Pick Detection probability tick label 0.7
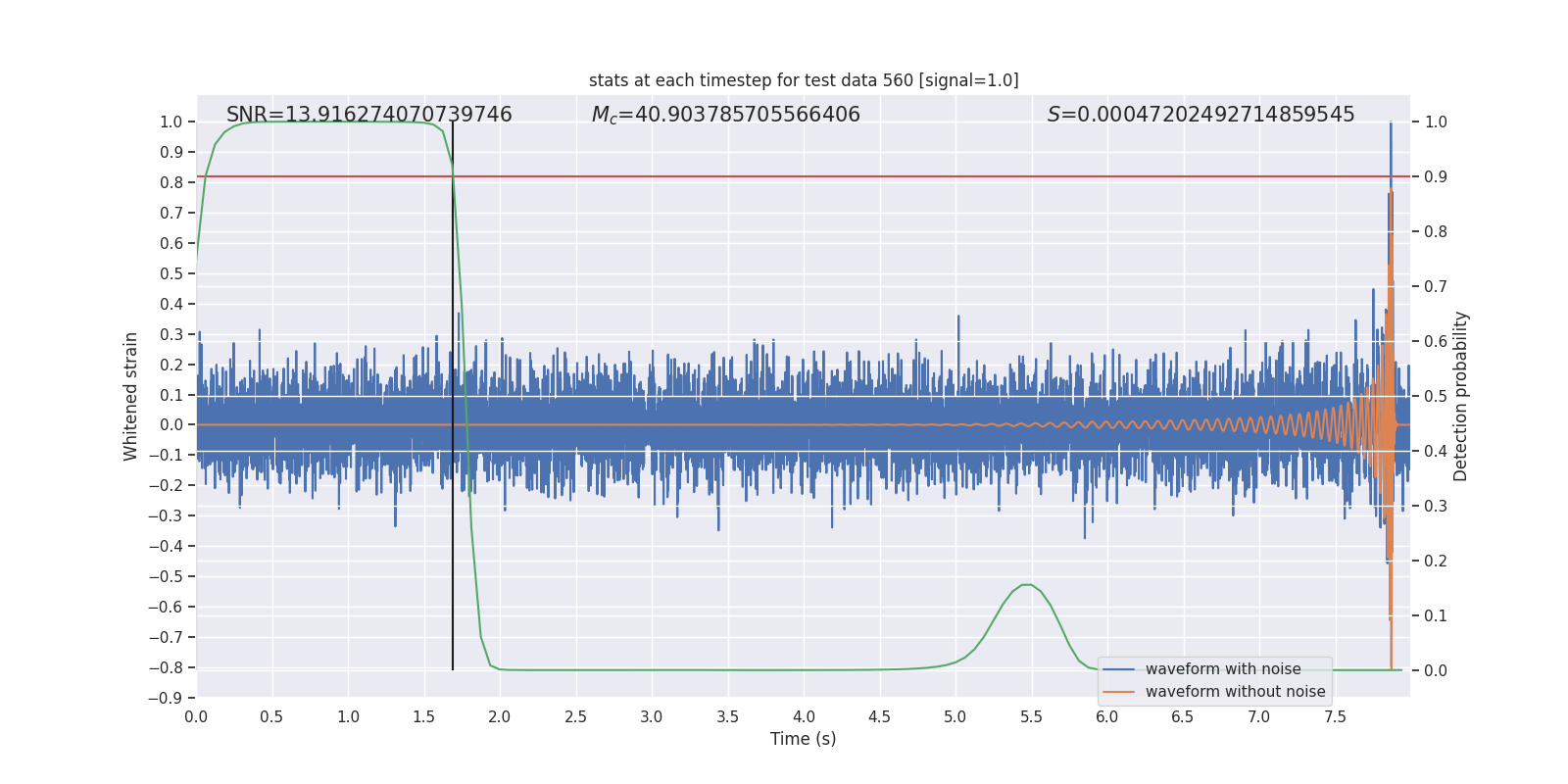Viewport: 1568px width, 784px height. pyautogui.click(x=1436, y=286)
